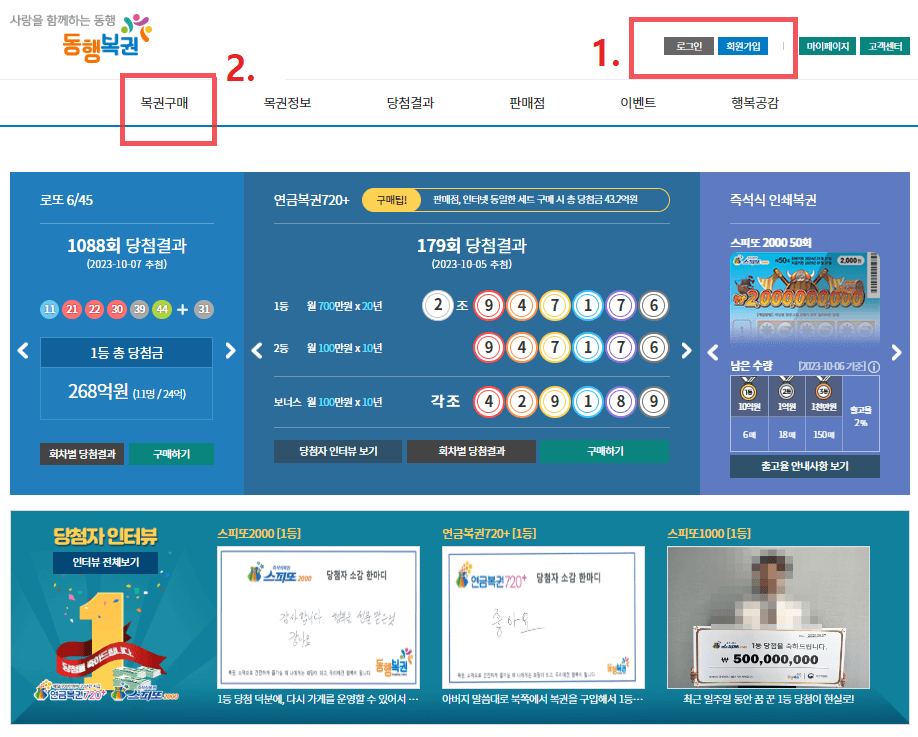Click the 로그인 button
918x737 pixels.
click(689, 46)
